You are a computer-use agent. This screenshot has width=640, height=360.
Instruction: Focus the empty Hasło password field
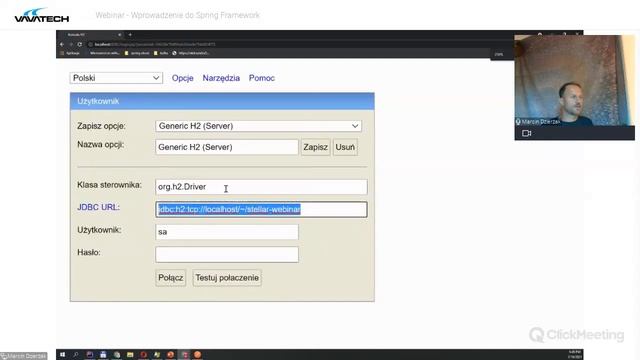[x=227, y=255]
